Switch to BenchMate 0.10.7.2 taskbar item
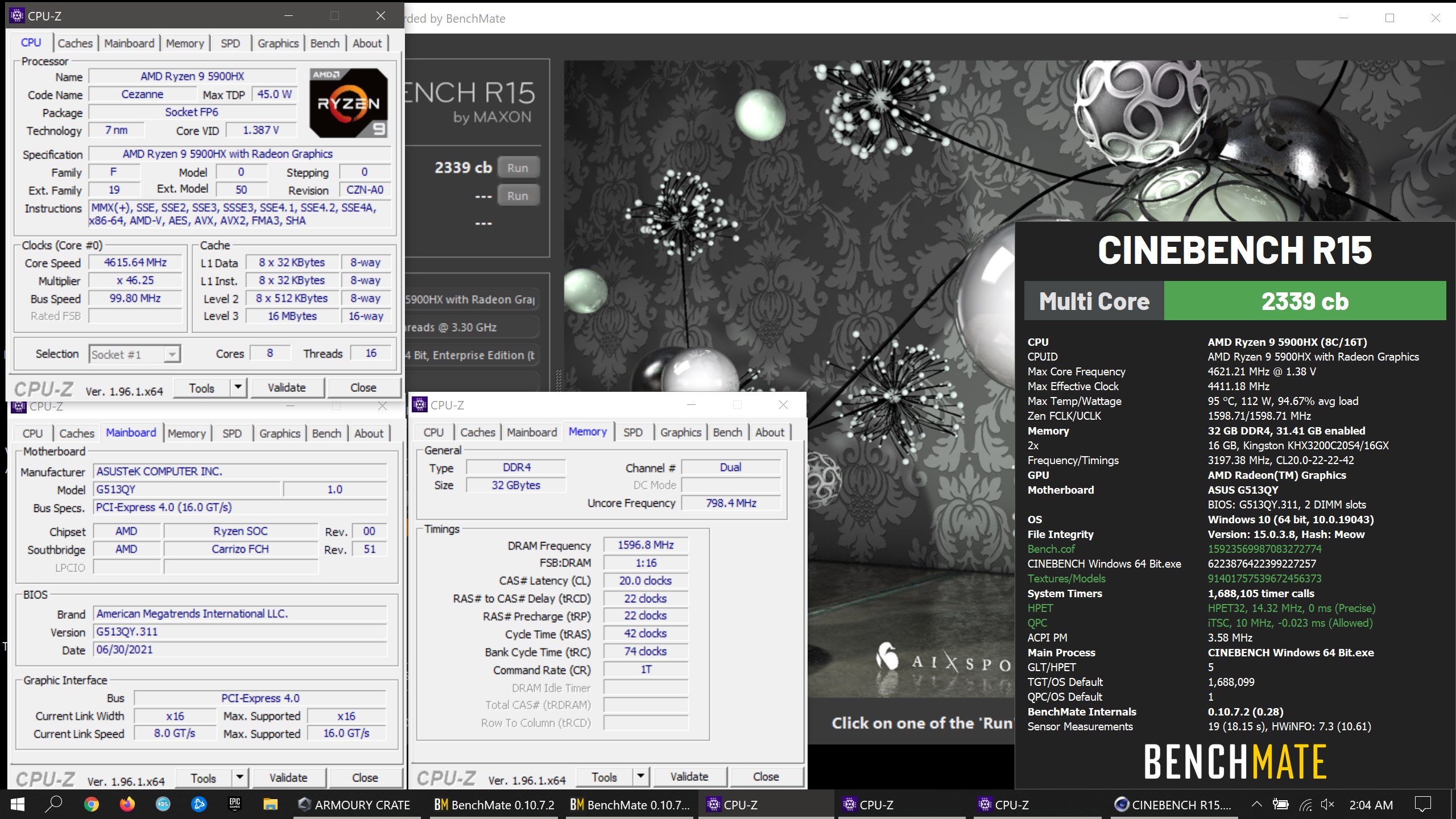The image size is (1456, 819). [x=494, y=805]
